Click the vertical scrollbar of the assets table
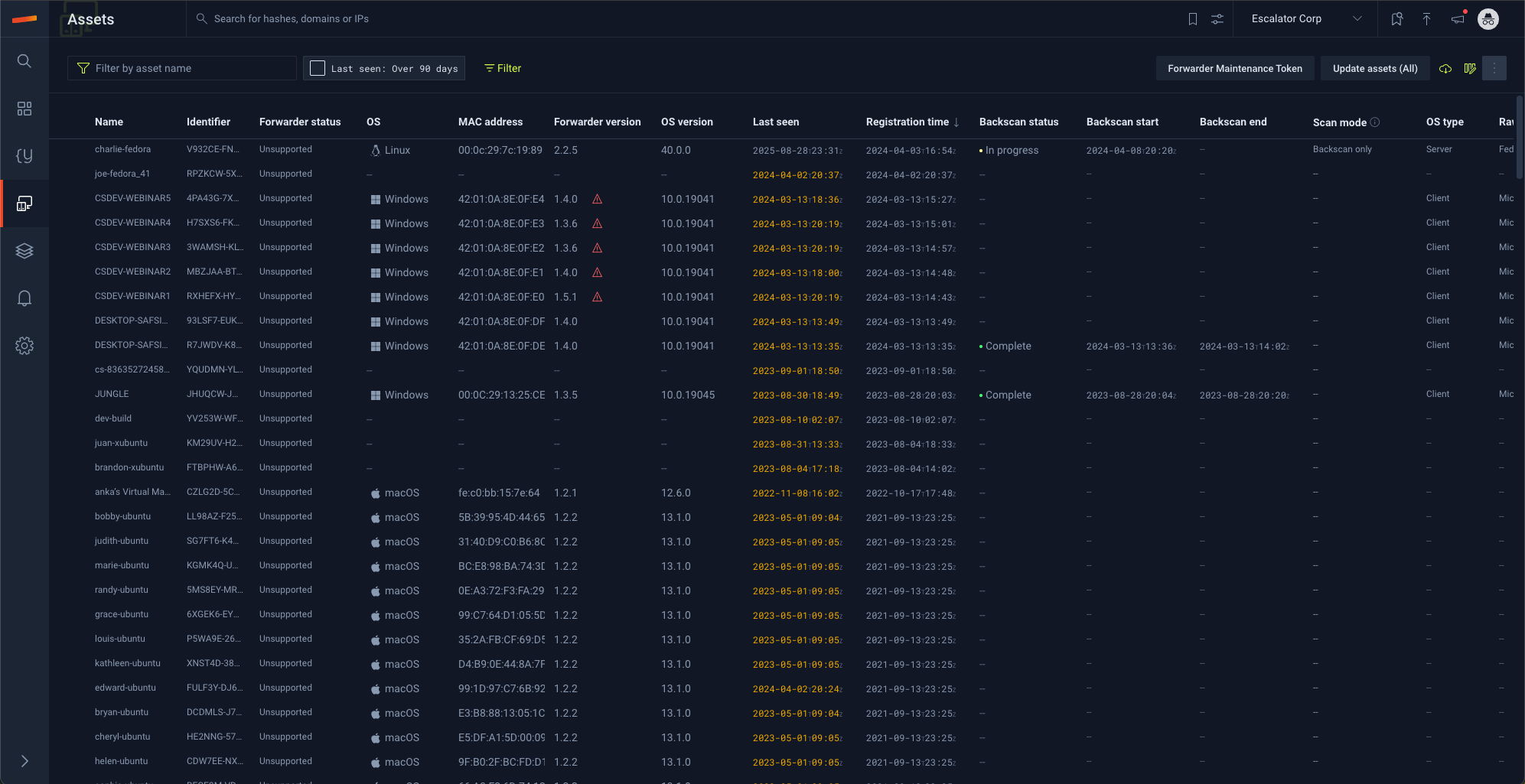The width and height of the screenshot is (1525, 784). tap(1519, 138)
